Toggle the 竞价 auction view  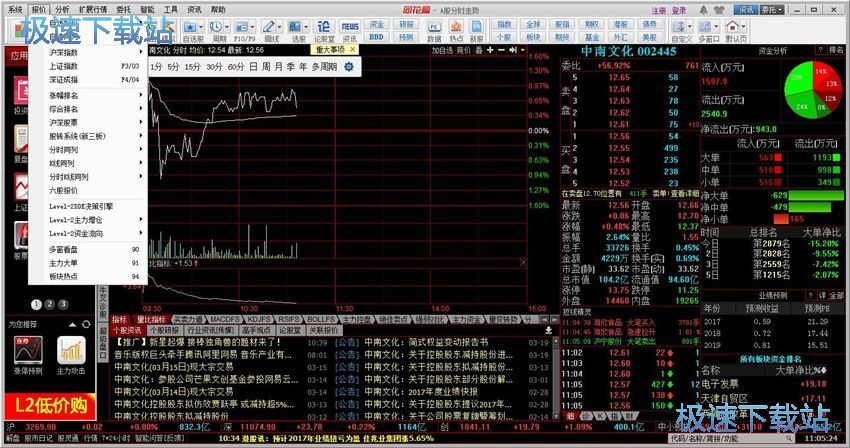463,50
